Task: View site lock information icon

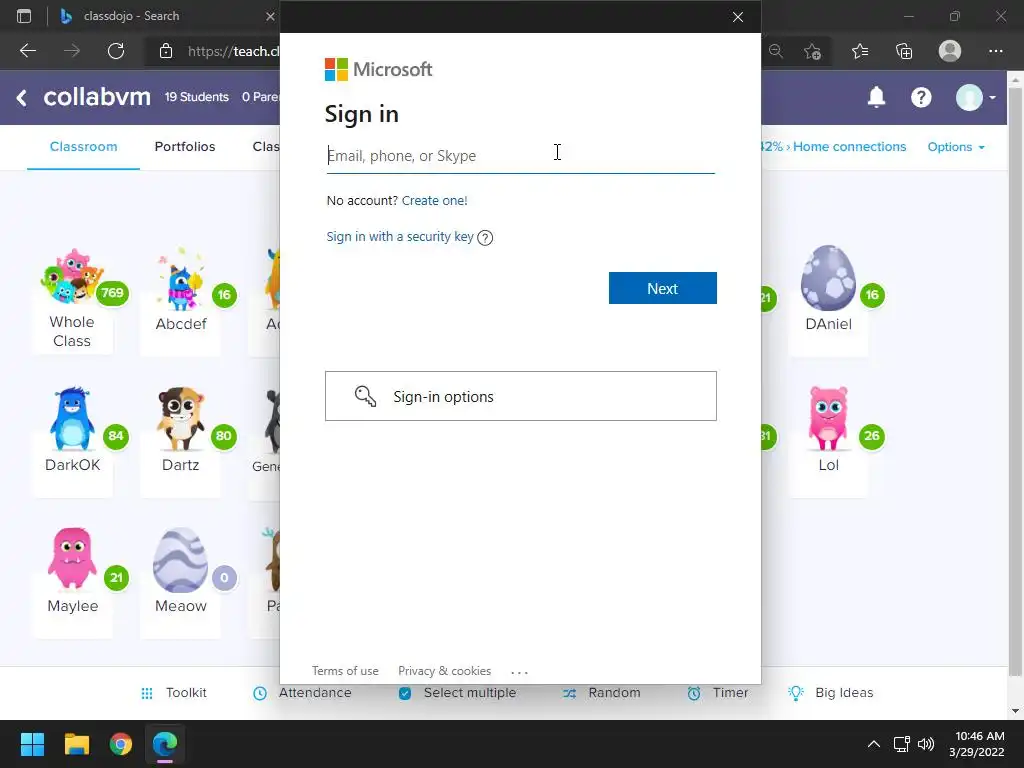Action: coord(166,51)
